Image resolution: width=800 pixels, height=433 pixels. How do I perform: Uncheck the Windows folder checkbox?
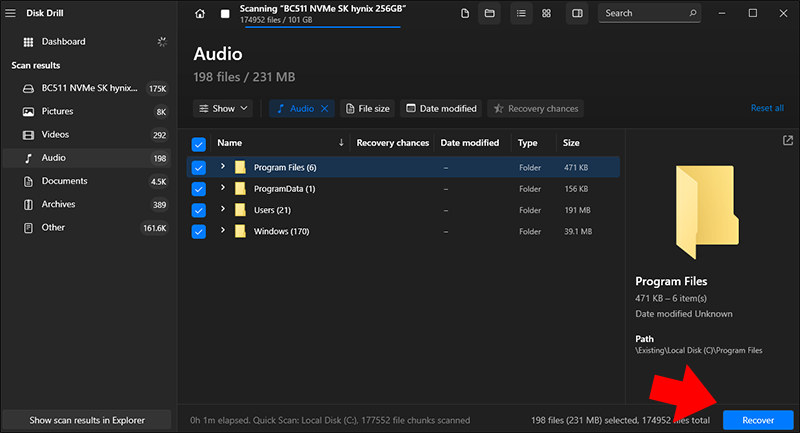tap(198, 231)
